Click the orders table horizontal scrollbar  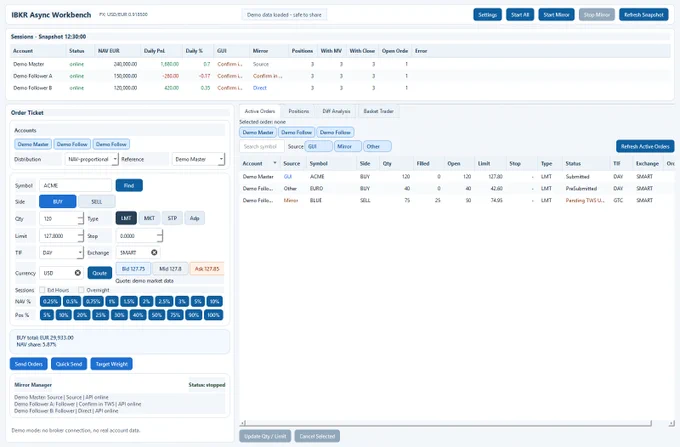click(x=448, y=423)
